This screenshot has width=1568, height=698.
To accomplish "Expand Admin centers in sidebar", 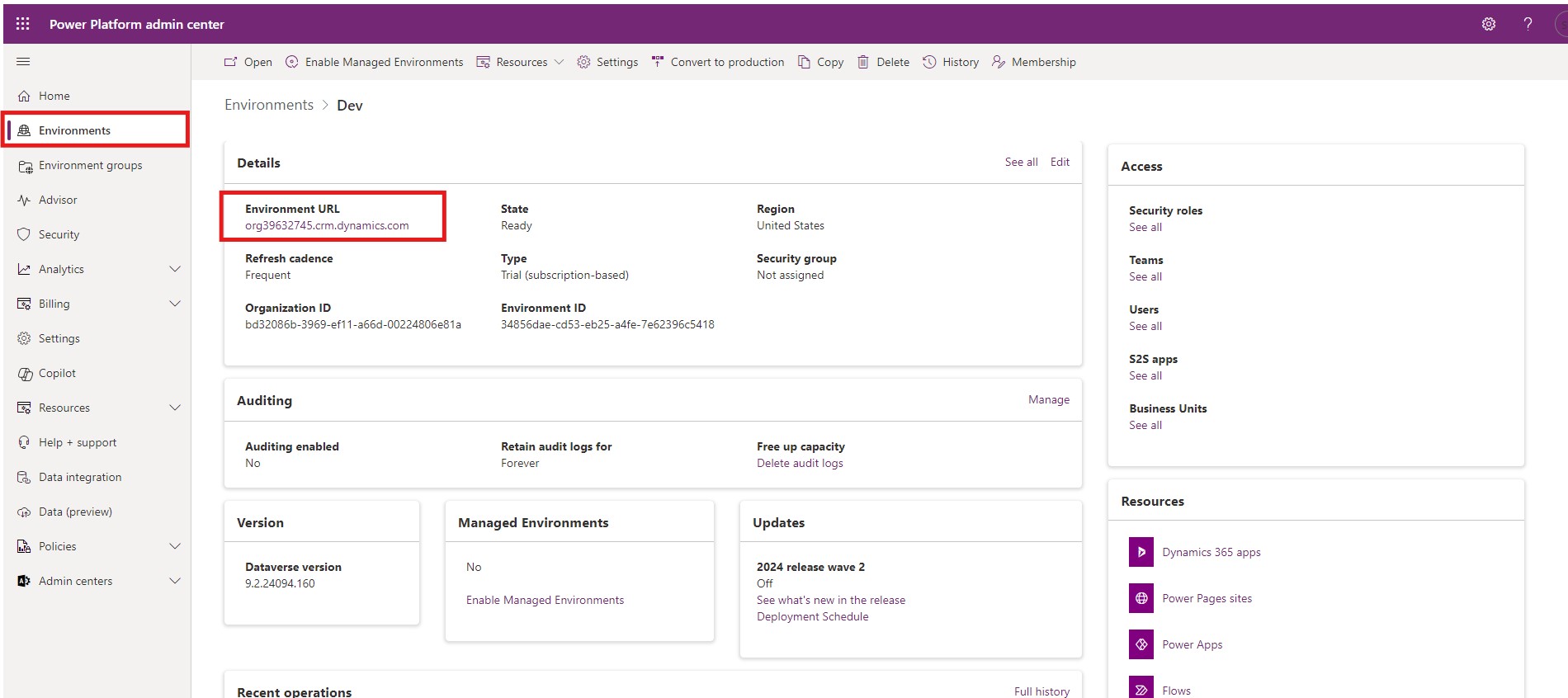I will coord(175,581).
